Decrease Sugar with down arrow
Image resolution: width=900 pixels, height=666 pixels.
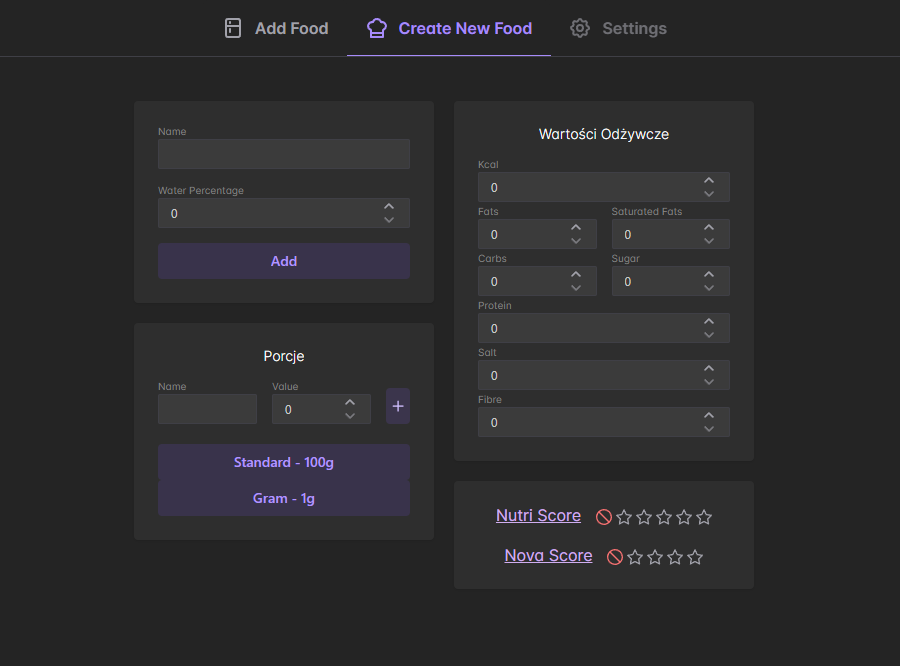click(x=709, y=288)
